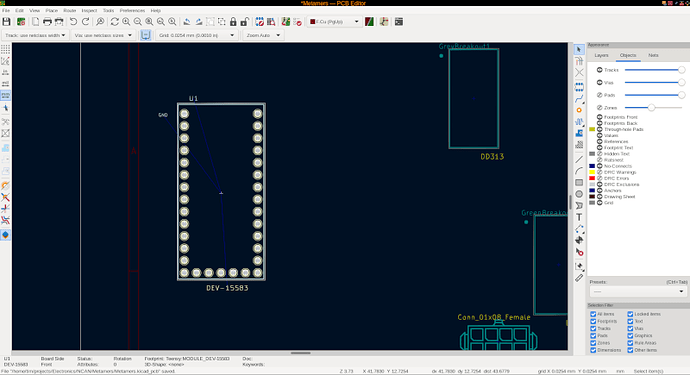The width and height of the screenshot is (690, 375).
Task: Click the Undo arrow icon
Action: click(73, 22)
